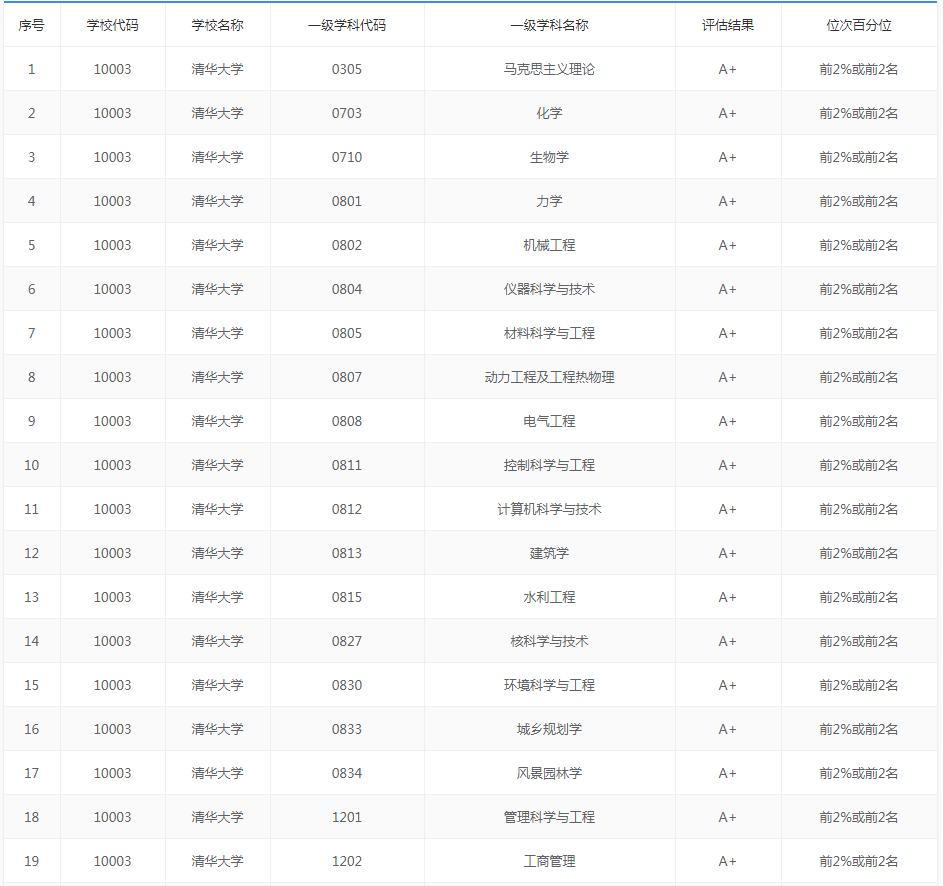Click the 序号 column header
This screenshot has width=943, height=886.
32,25
